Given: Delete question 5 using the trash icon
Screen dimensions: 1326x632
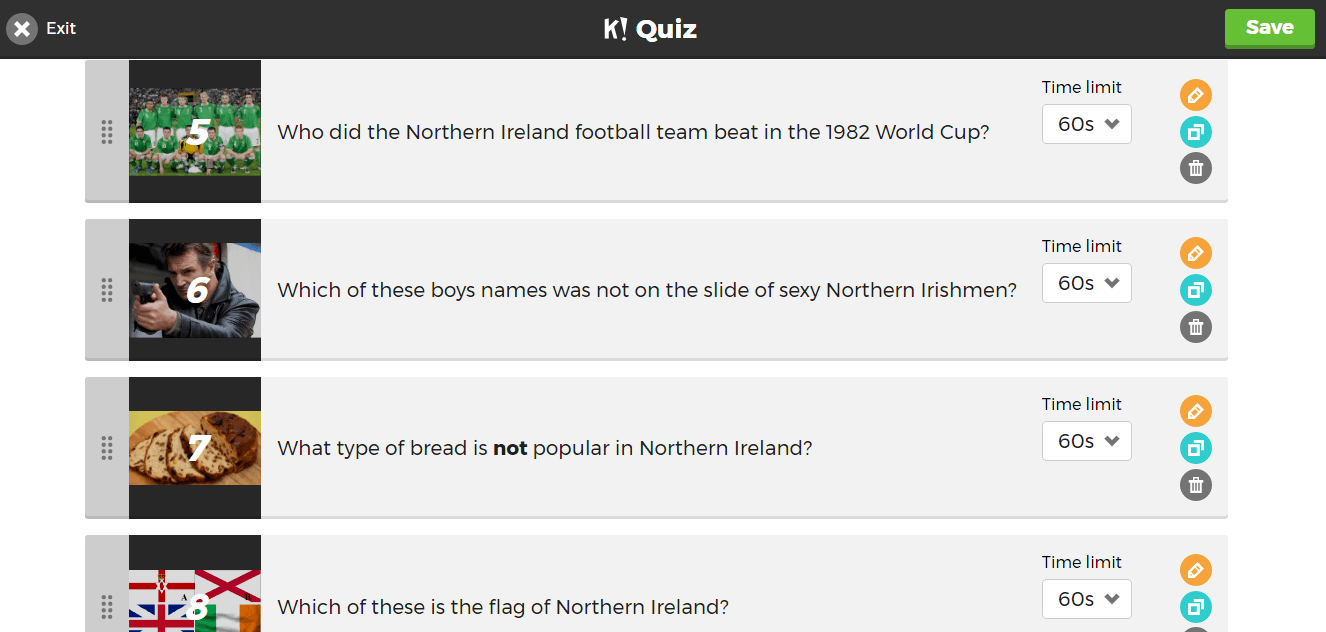Looking at the screenshot, I should pos(1195,168).
